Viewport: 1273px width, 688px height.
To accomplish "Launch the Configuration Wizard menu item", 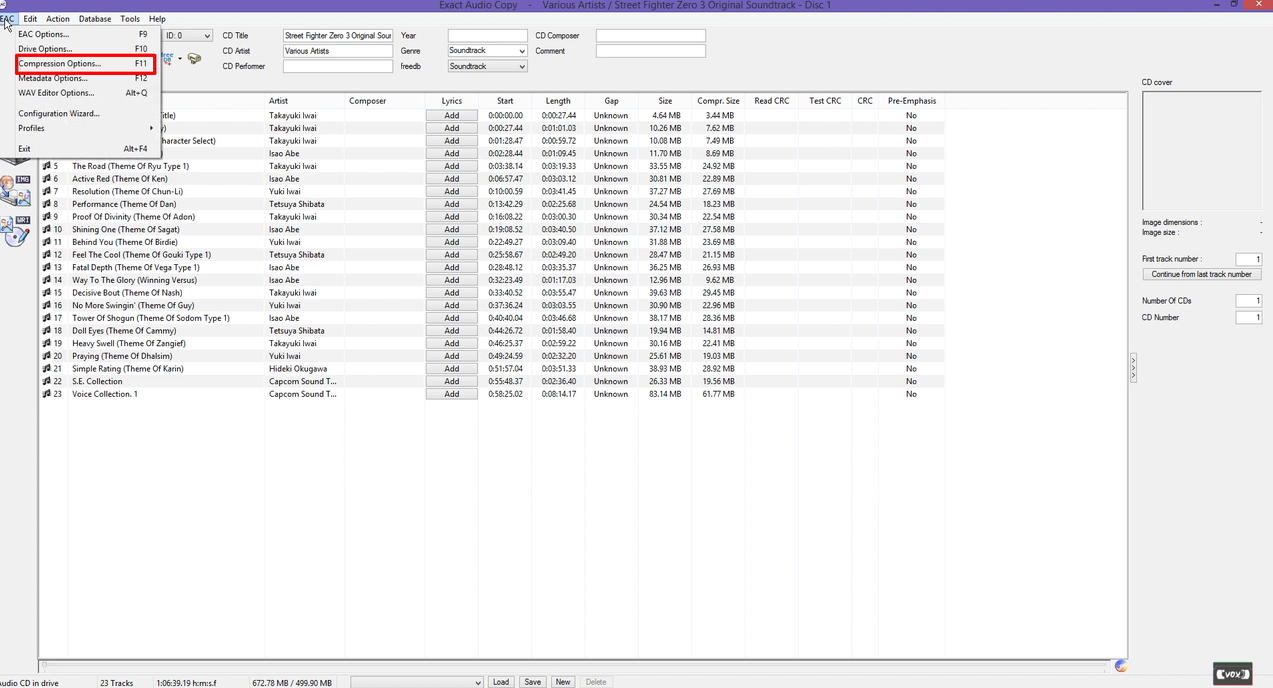I will [84, 114].
